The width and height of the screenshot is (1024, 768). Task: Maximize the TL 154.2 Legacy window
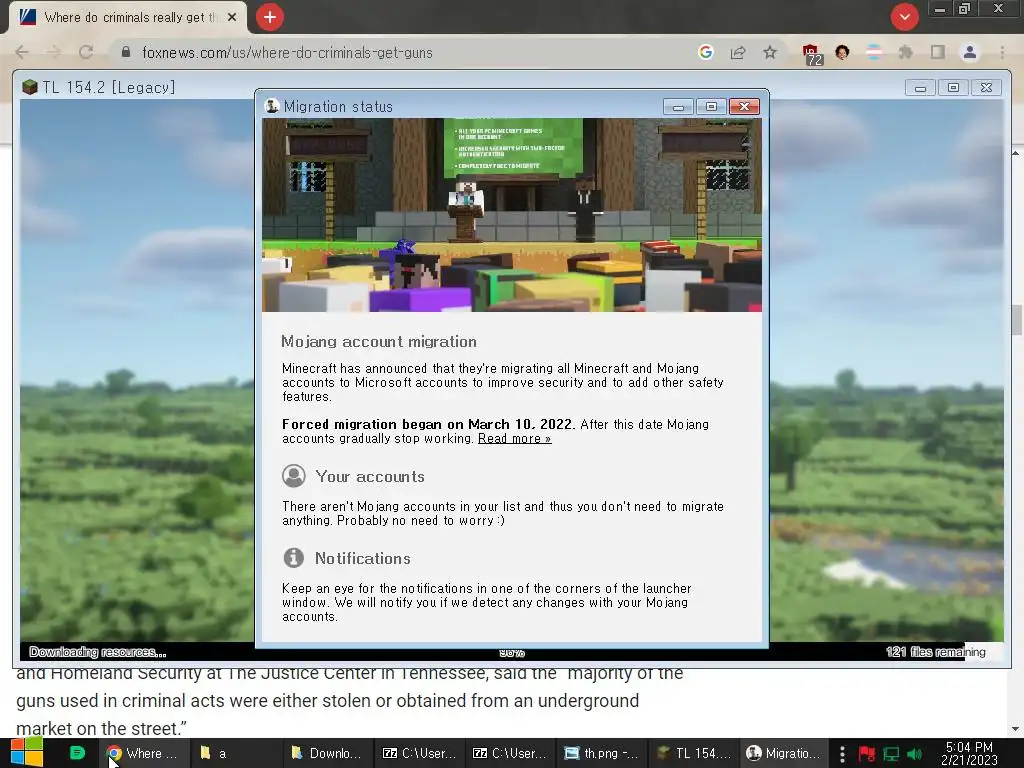(953, 88)
